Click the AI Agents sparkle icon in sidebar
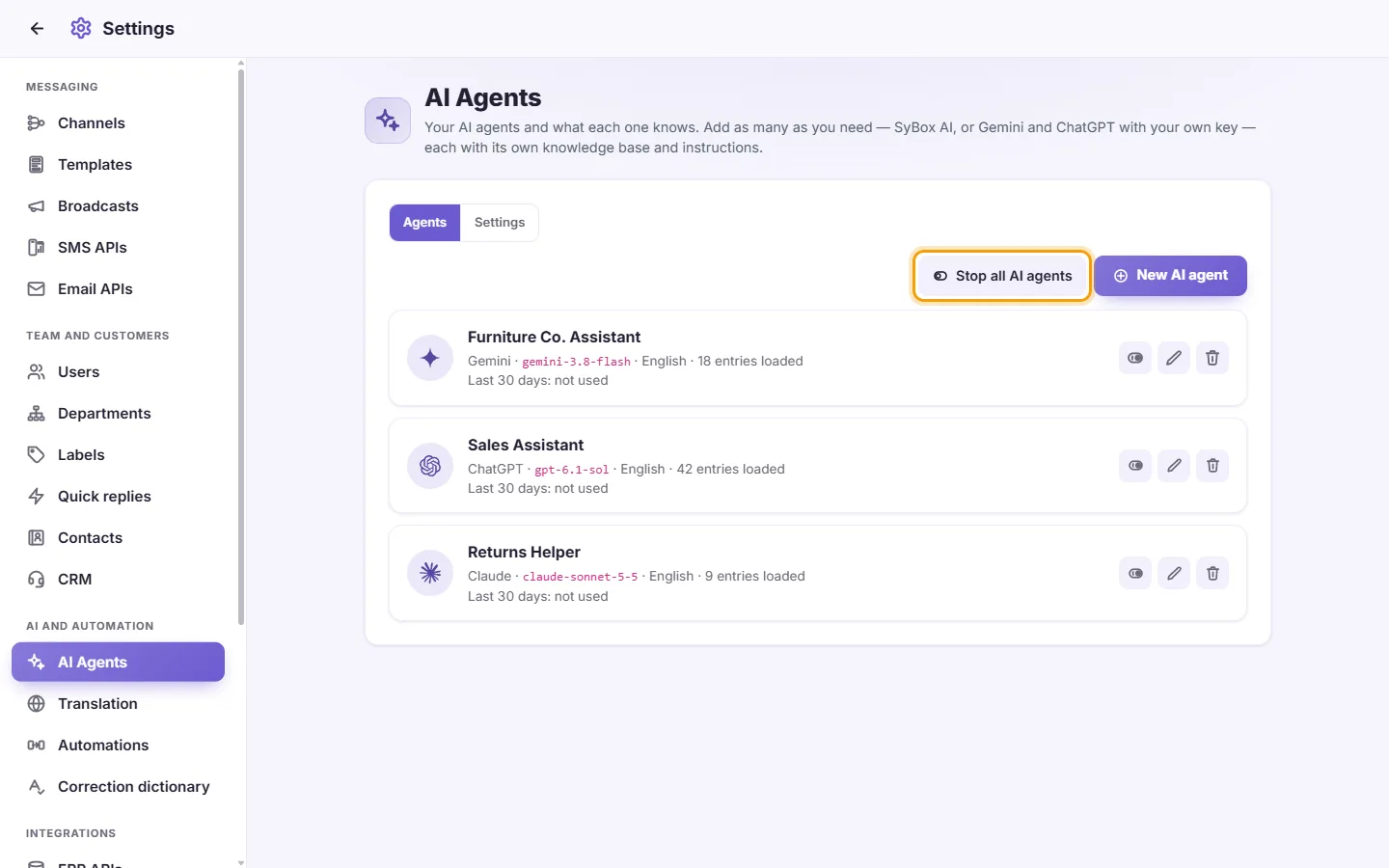The width and height of the screenshot is (1389, 868). point(37,663)
